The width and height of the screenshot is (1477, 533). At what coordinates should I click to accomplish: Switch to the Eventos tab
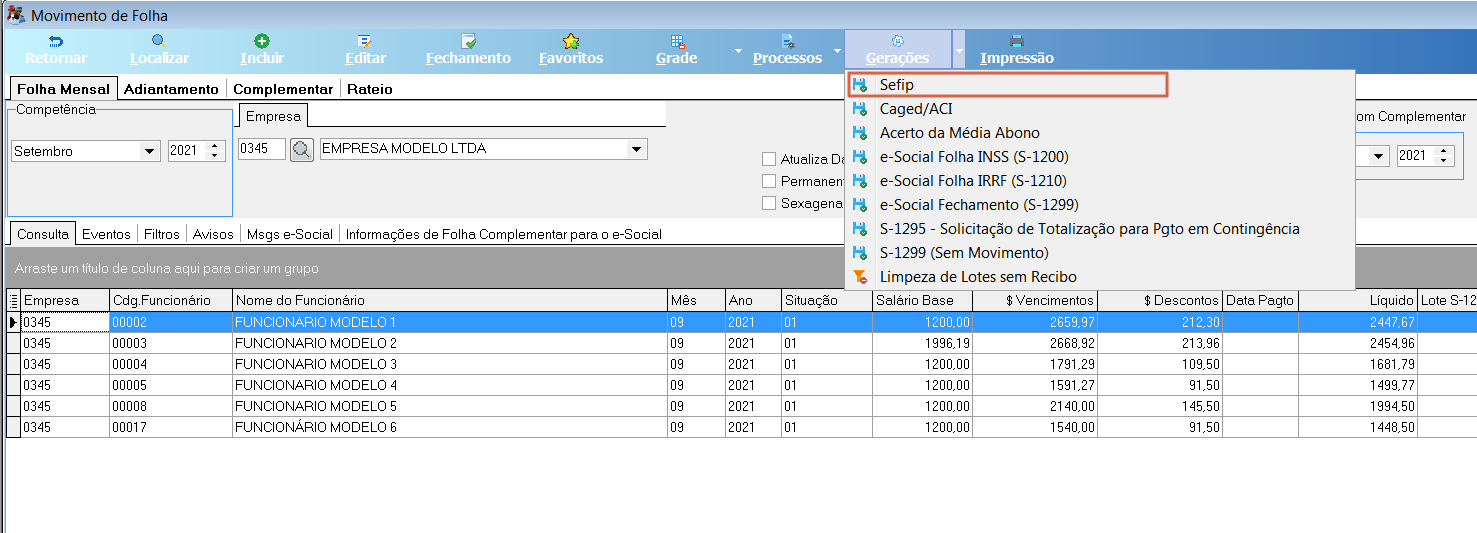[x=106, y=234]
